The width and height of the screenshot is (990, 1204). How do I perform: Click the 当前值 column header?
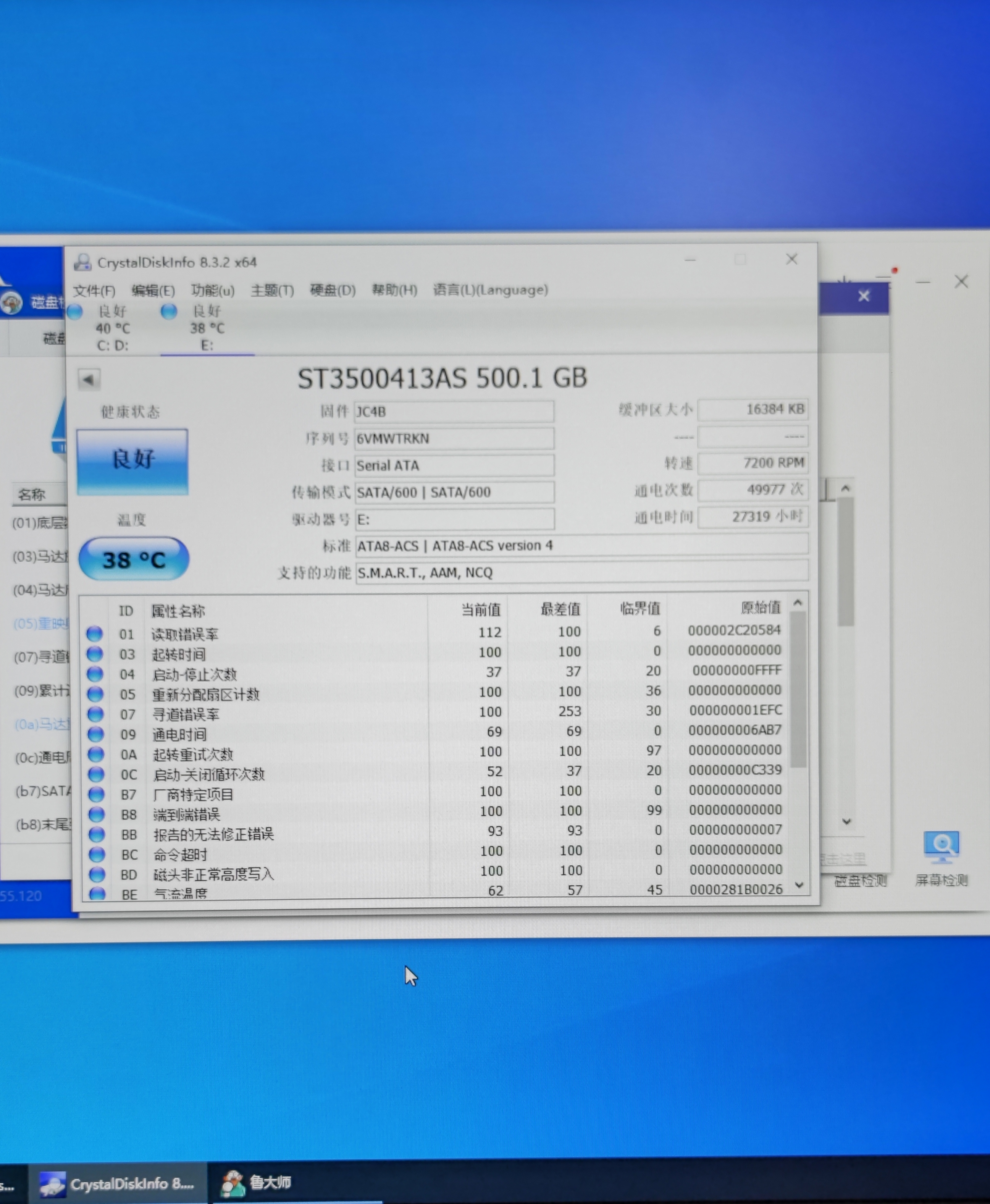tap(481, 610)
